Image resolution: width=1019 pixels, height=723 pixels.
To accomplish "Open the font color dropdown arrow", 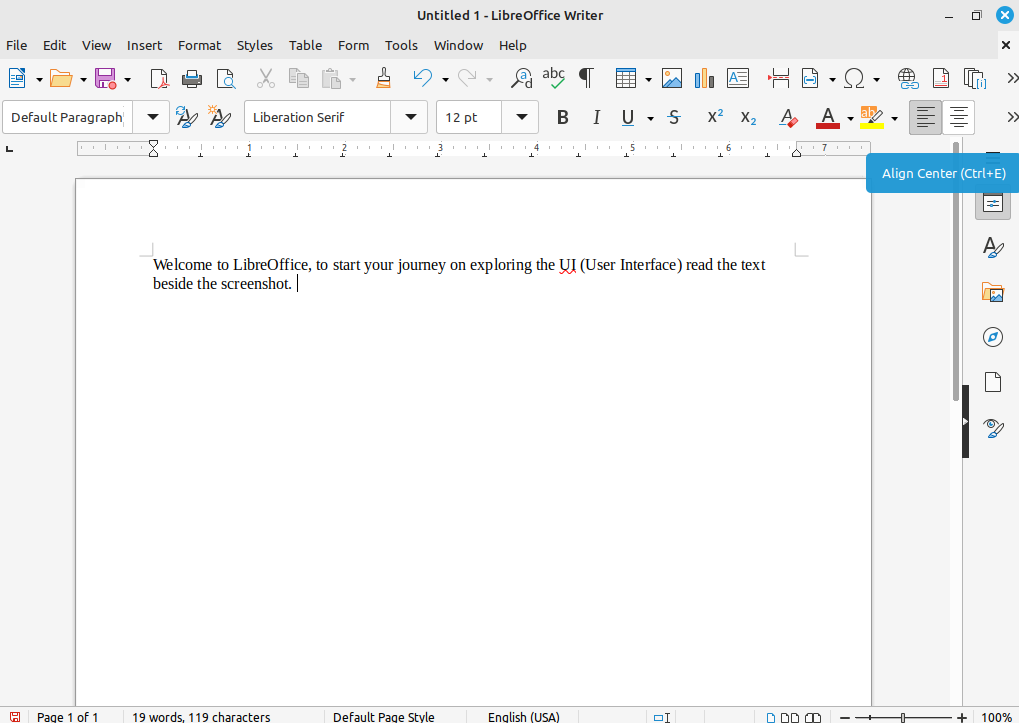I will coord(850,118).
